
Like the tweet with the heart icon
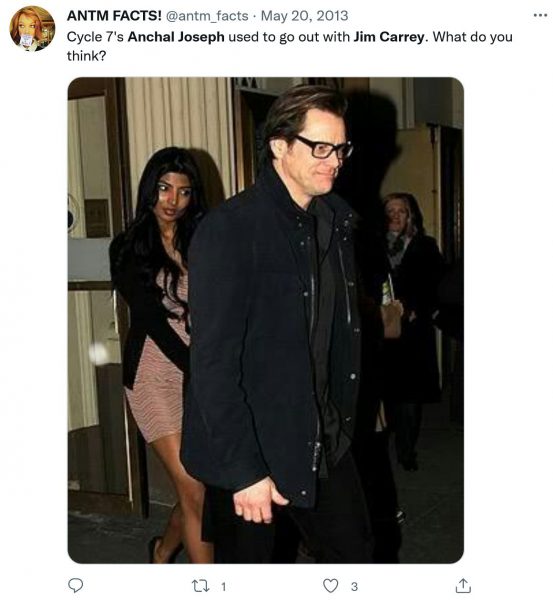(x=330, y=585)
